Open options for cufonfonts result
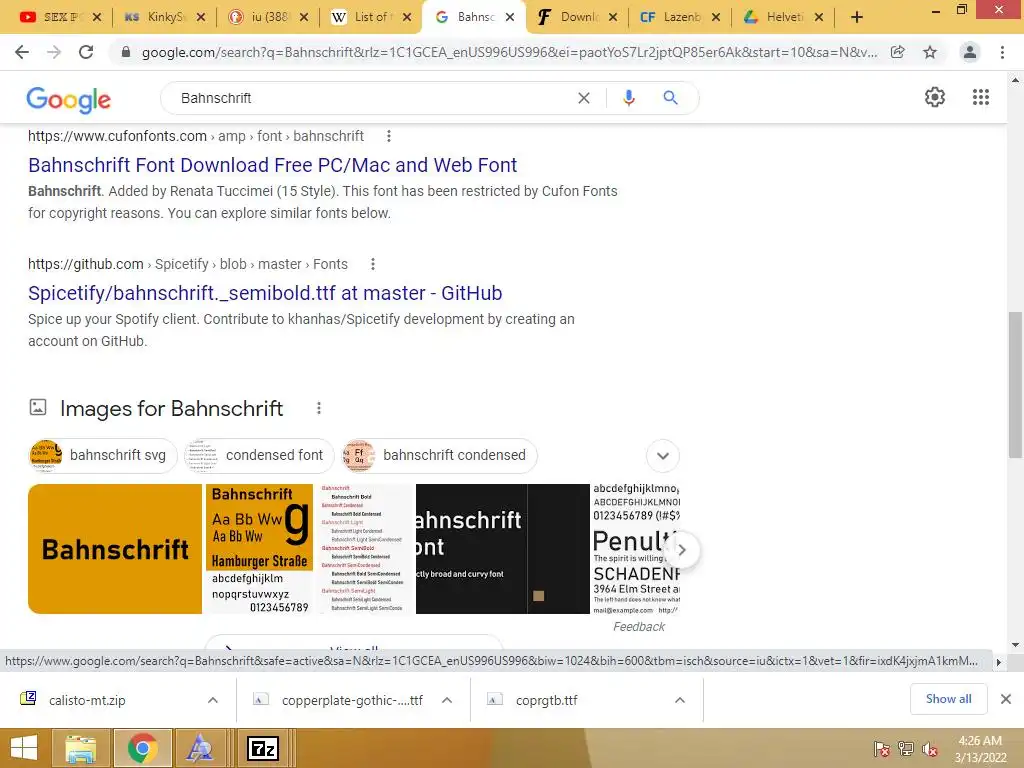Screen dimensions: 1024x768 (389, 136)
